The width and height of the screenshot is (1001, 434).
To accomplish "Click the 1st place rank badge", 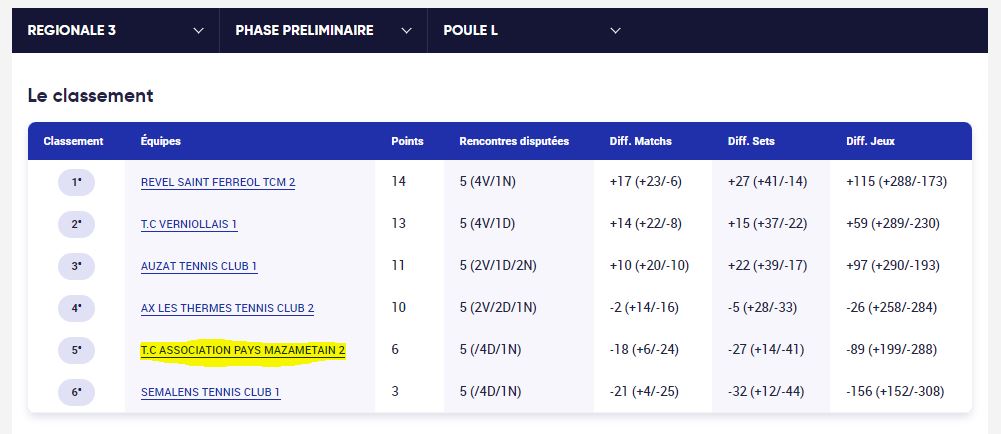I will tap(77, 183).
